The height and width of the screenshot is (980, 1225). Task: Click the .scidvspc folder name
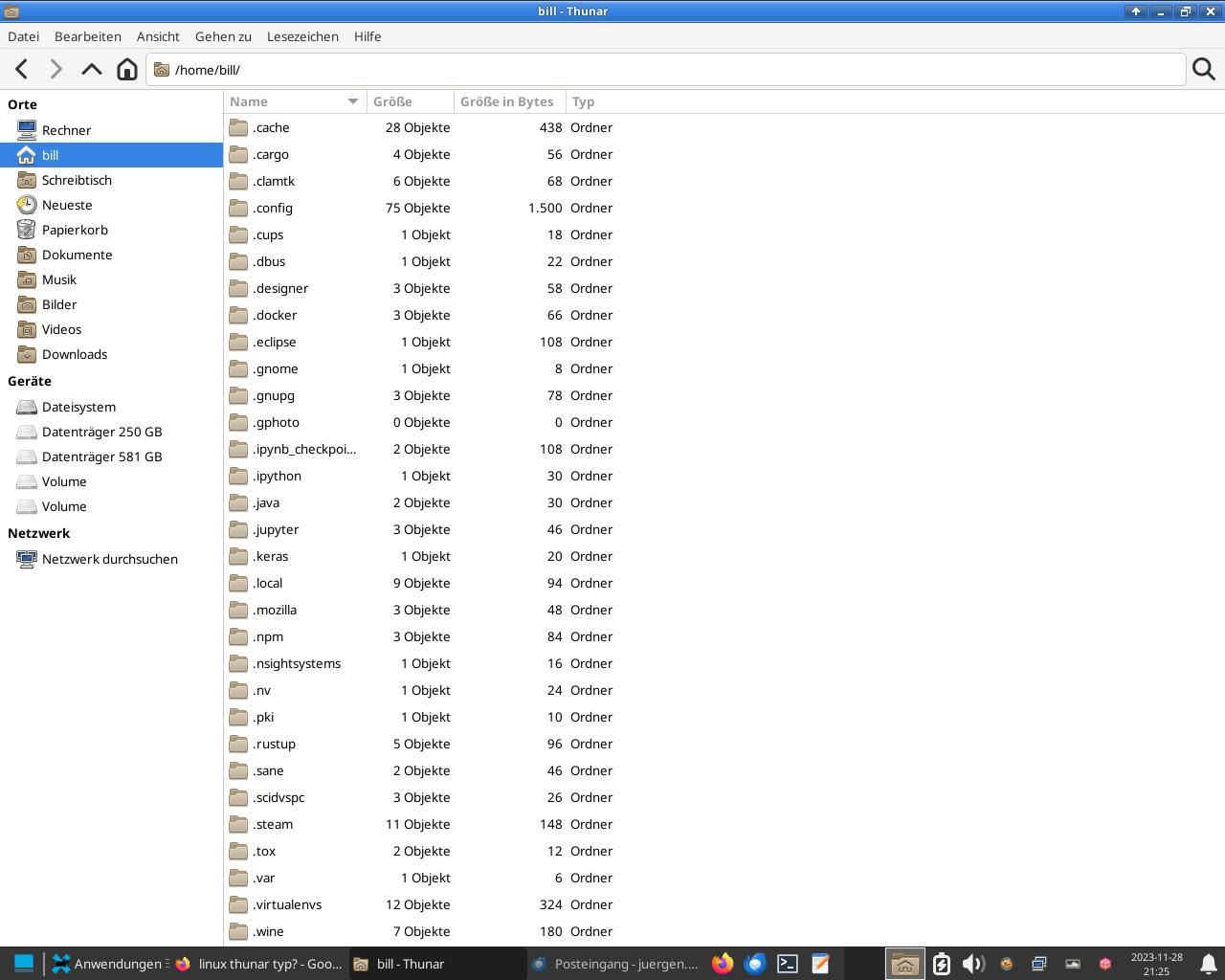pyautogui.click(x=278, y=797)
